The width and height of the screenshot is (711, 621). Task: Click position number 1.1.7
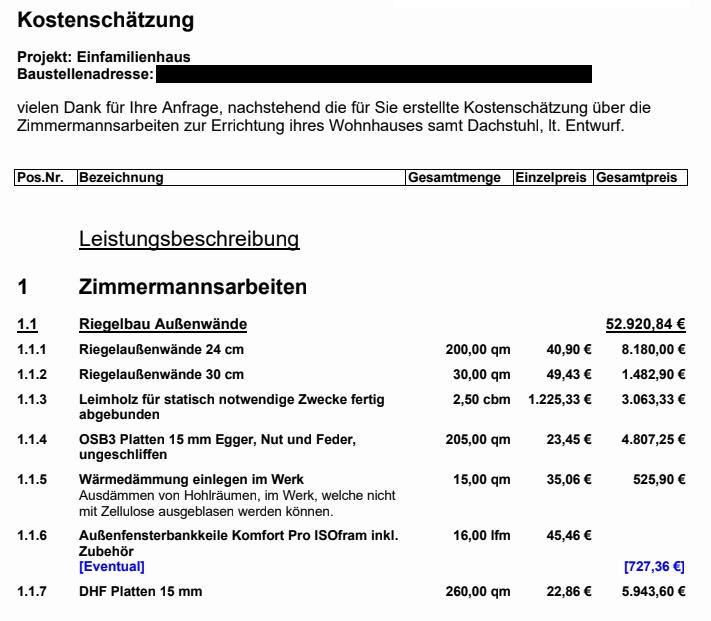[32, 592]
